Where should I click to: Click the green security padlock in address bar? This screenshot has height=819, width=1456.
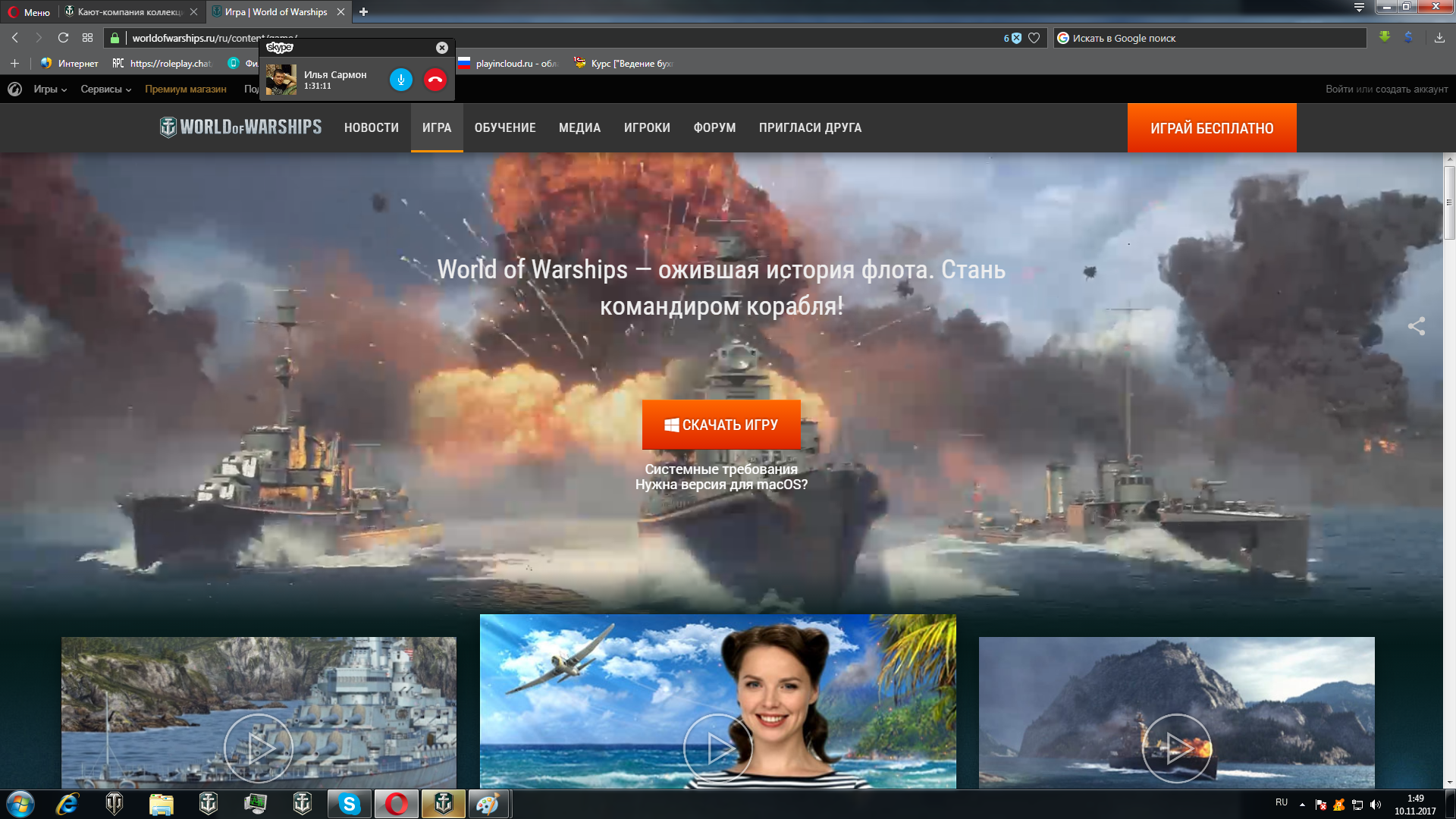(115, 38)
